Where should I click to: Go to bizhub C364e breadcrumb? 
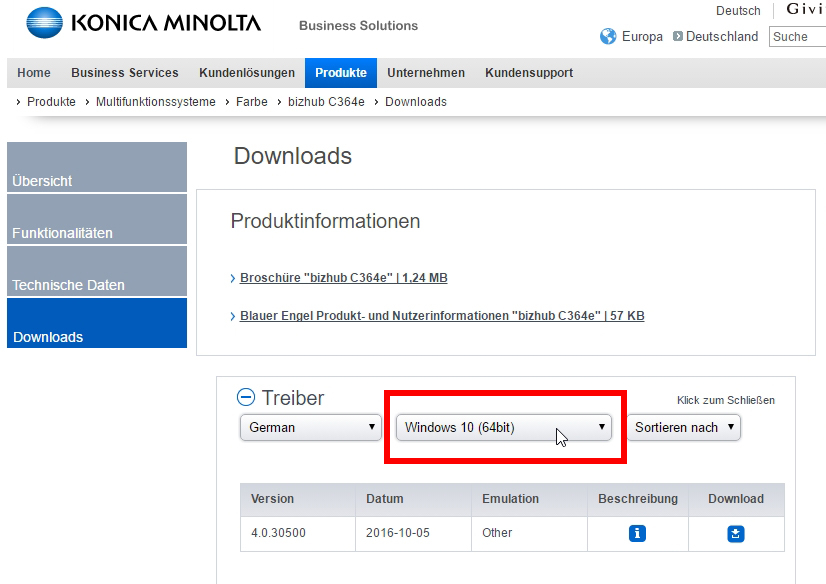[x=326, y=102]
